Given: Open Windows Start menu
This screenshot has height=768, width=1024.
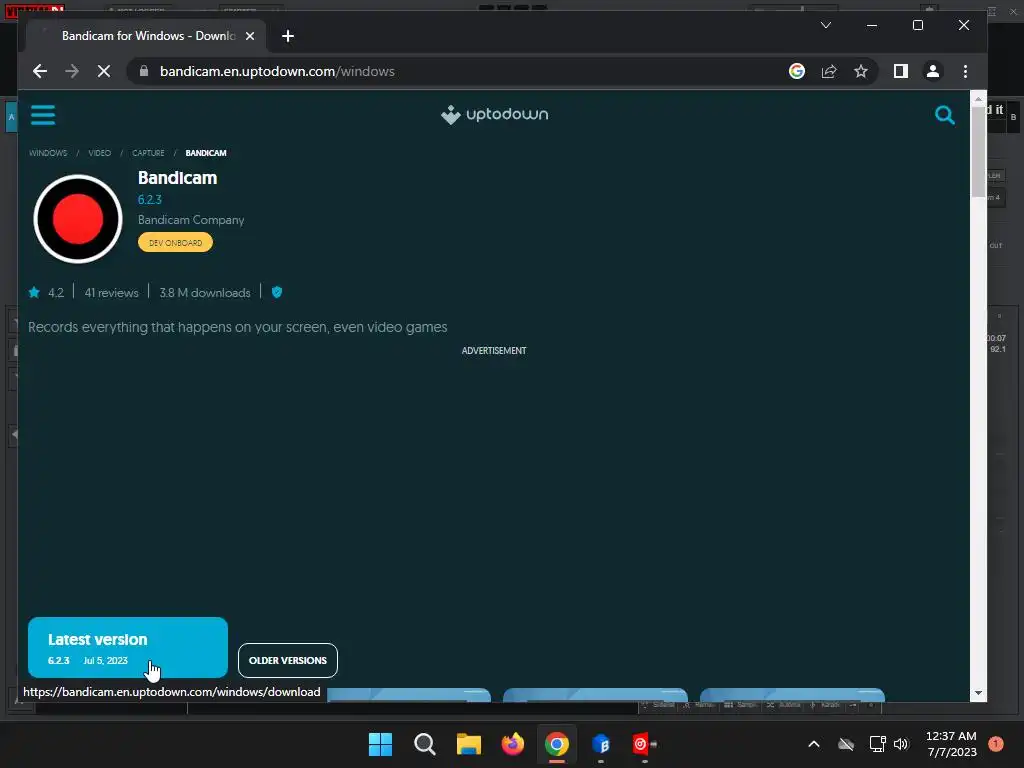Looking at the screenshot, I should [380, 744].
